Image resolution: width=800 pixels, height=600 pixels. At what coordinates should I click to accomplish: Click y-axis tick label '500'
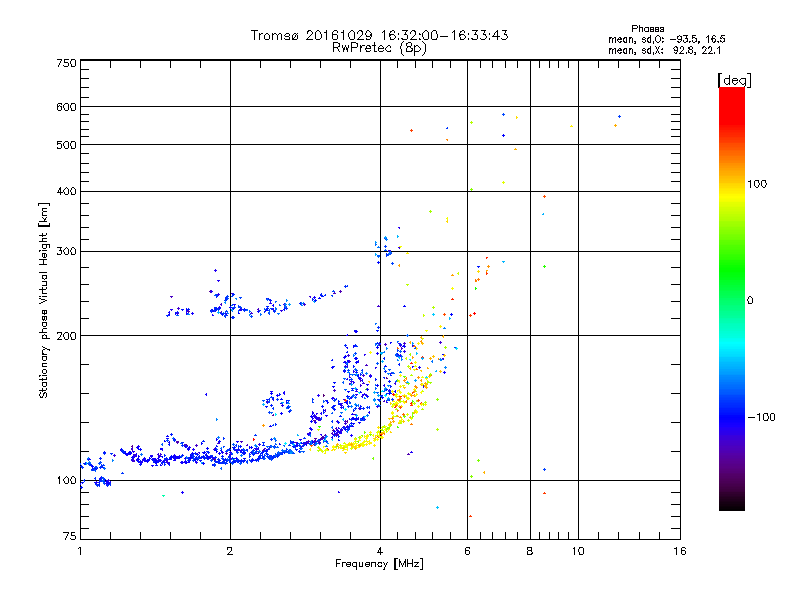click(66, 145)
